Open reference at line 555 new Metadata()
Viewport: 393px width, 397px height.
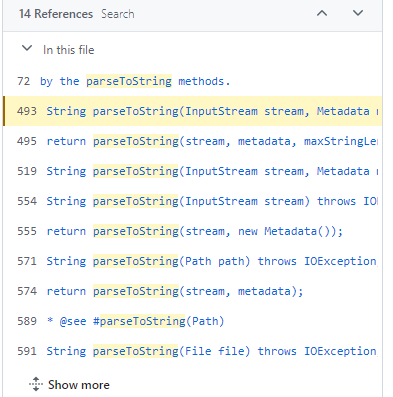192,231
